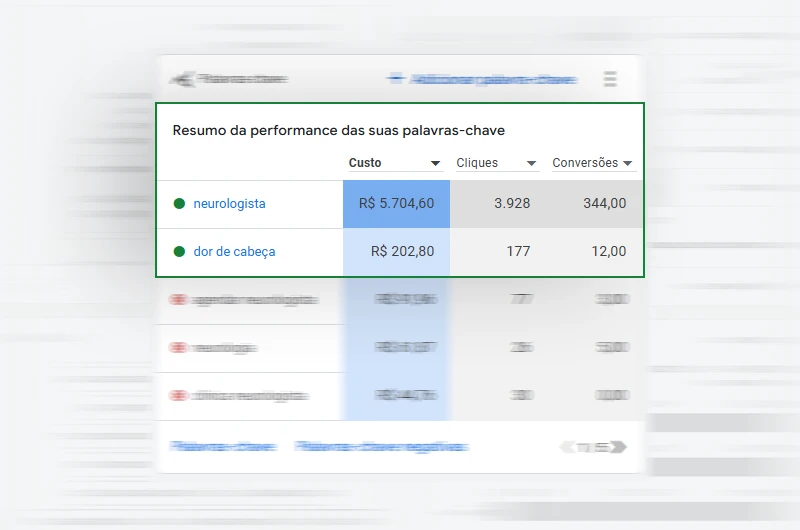The height and width of the screenshot is (530, 800).
Task: Click the red status dot in the third row
Action: [x=180, y=299]
